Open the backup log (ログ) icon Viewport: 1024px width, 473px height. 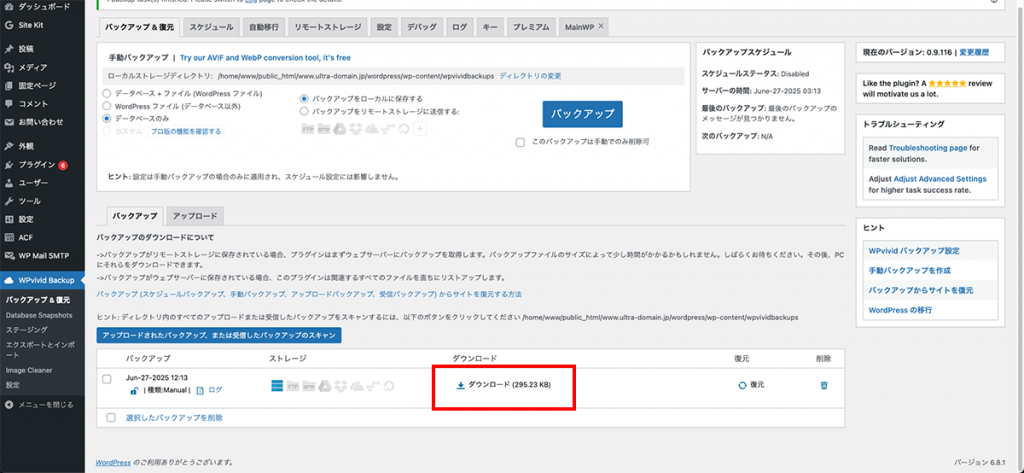[201, 390]
